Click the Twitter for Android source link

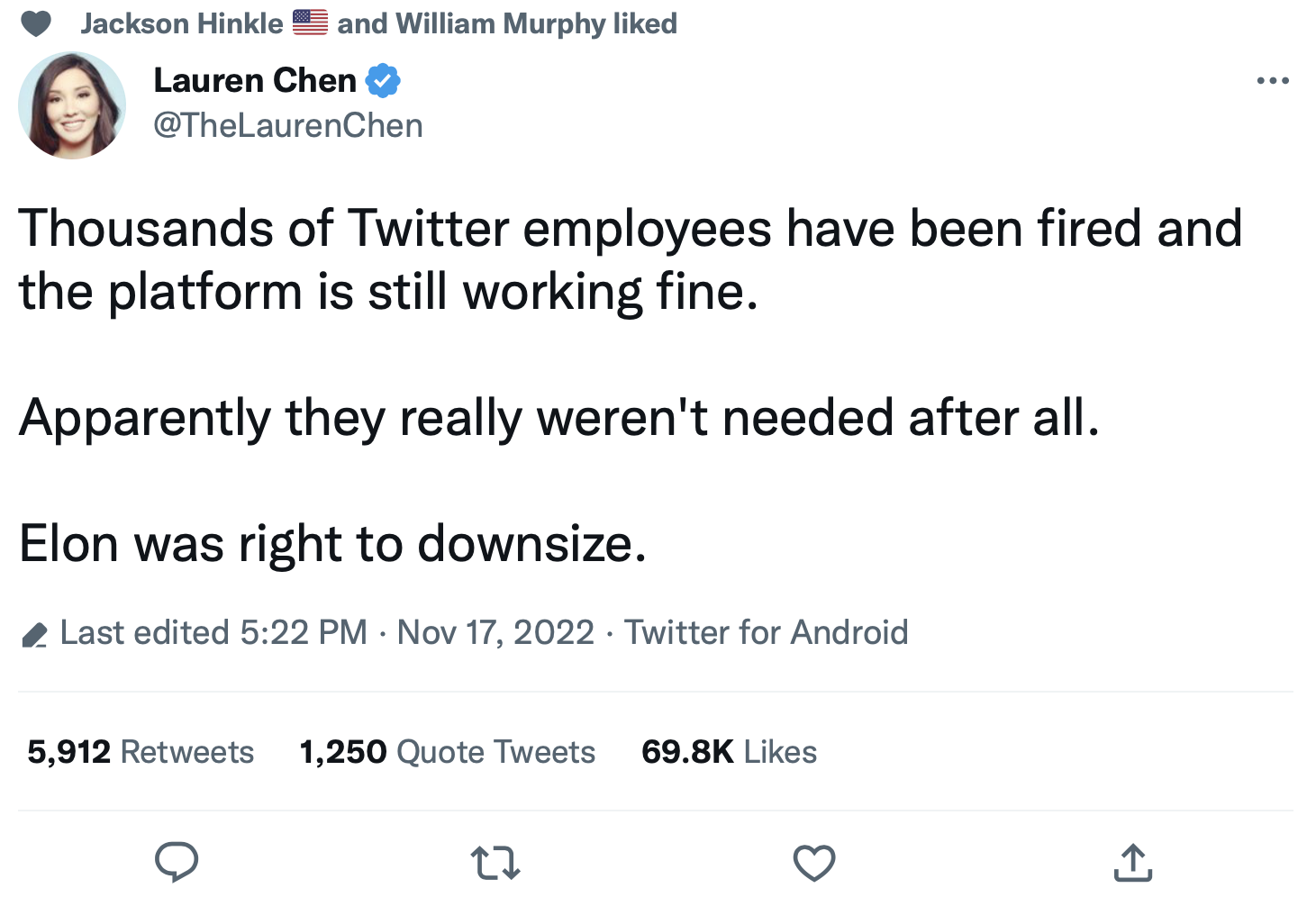(766, 632)
